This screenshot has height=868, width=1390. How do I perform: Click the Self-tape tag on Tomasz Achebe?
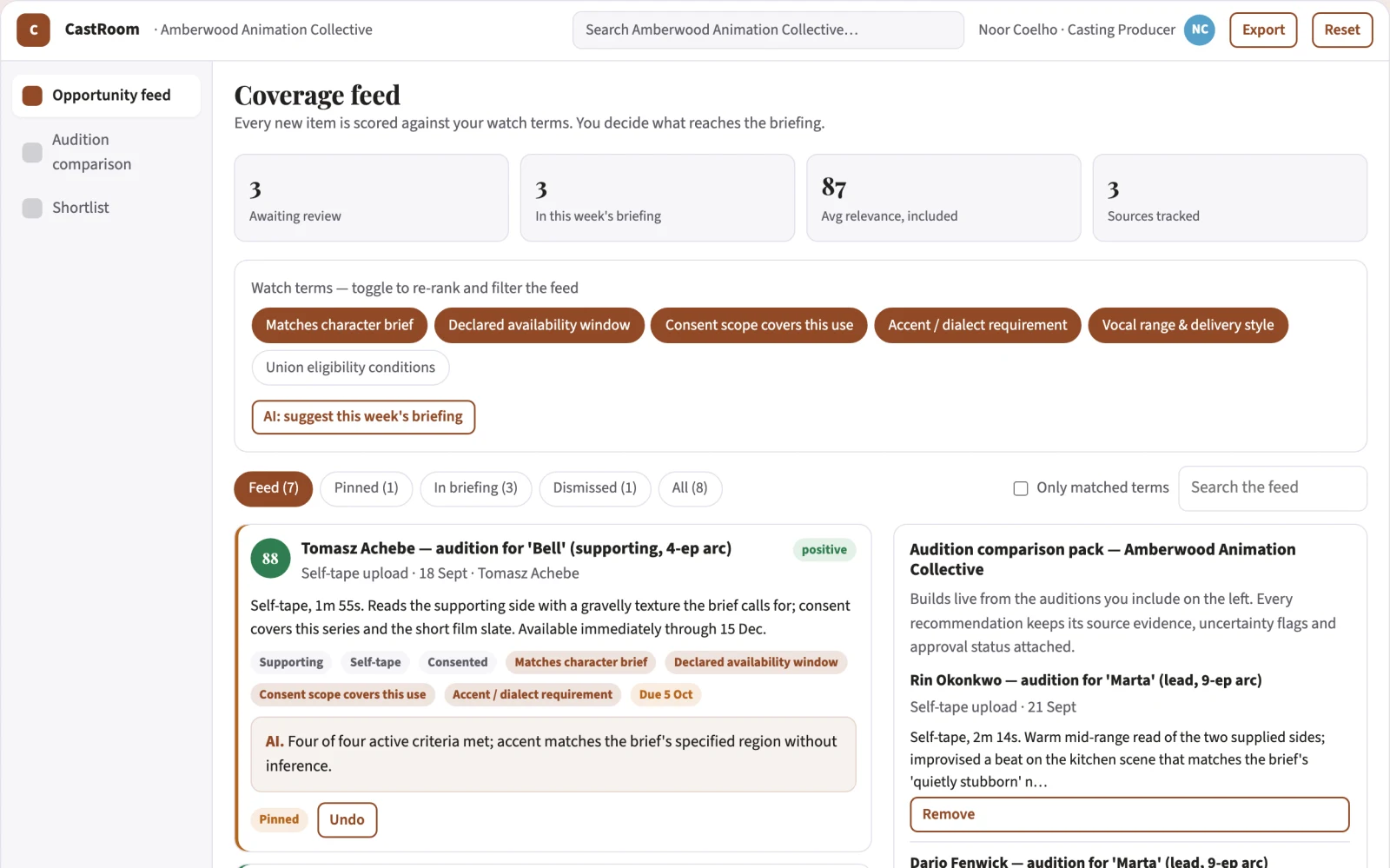pos(375,662)
